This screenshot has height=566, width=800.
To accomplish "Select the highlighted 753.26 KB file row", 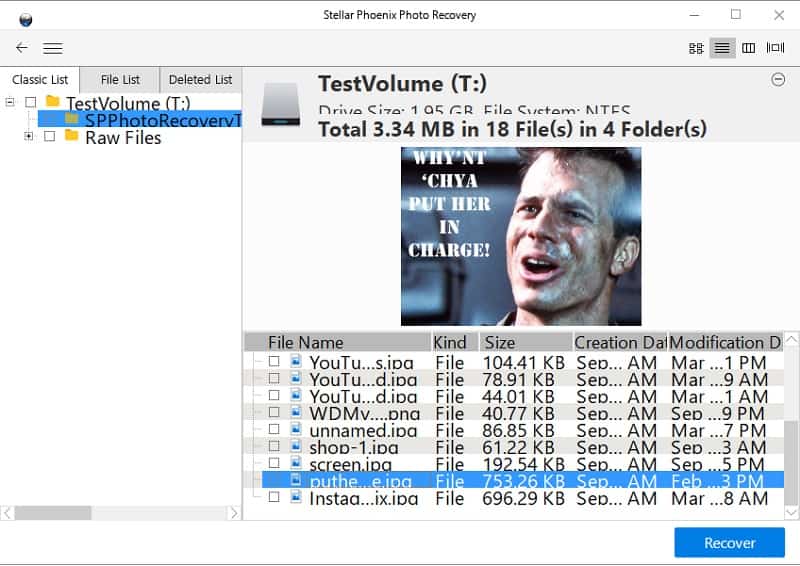I will (523, 480).
